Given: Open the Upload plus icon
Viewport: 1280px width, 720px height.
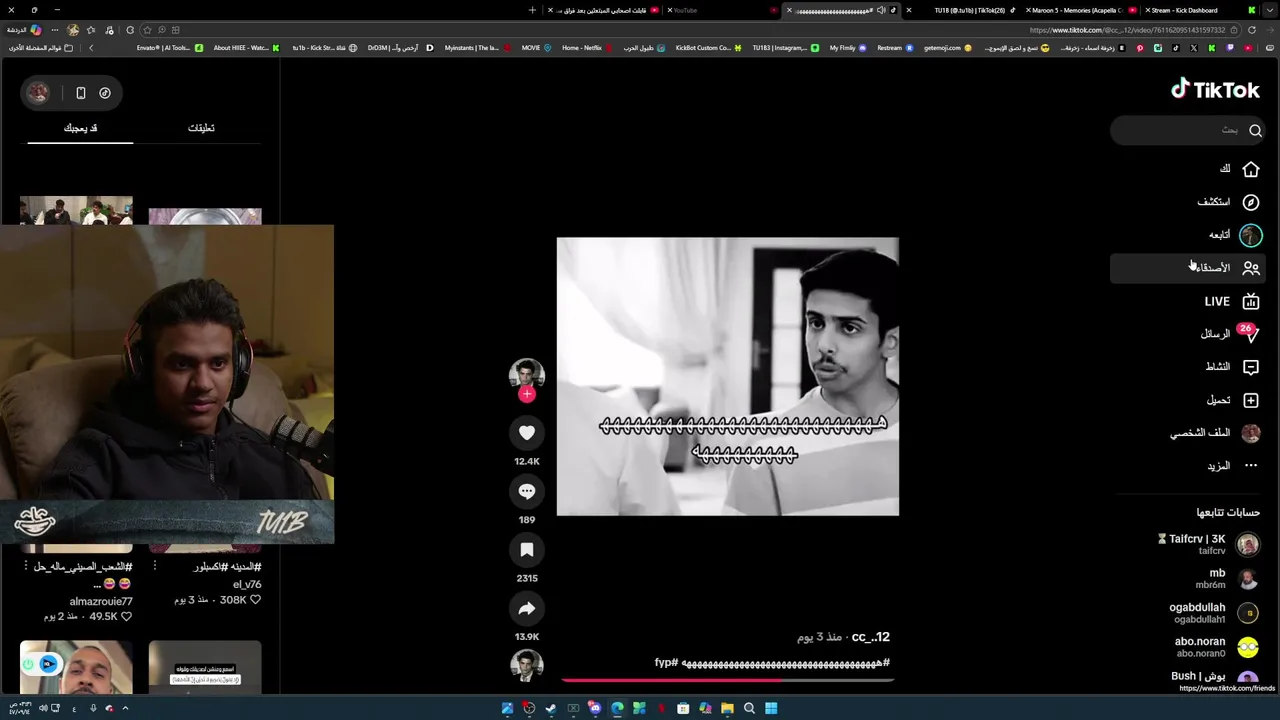Looking at the screenshot, I should click(x=1251, y=400).
